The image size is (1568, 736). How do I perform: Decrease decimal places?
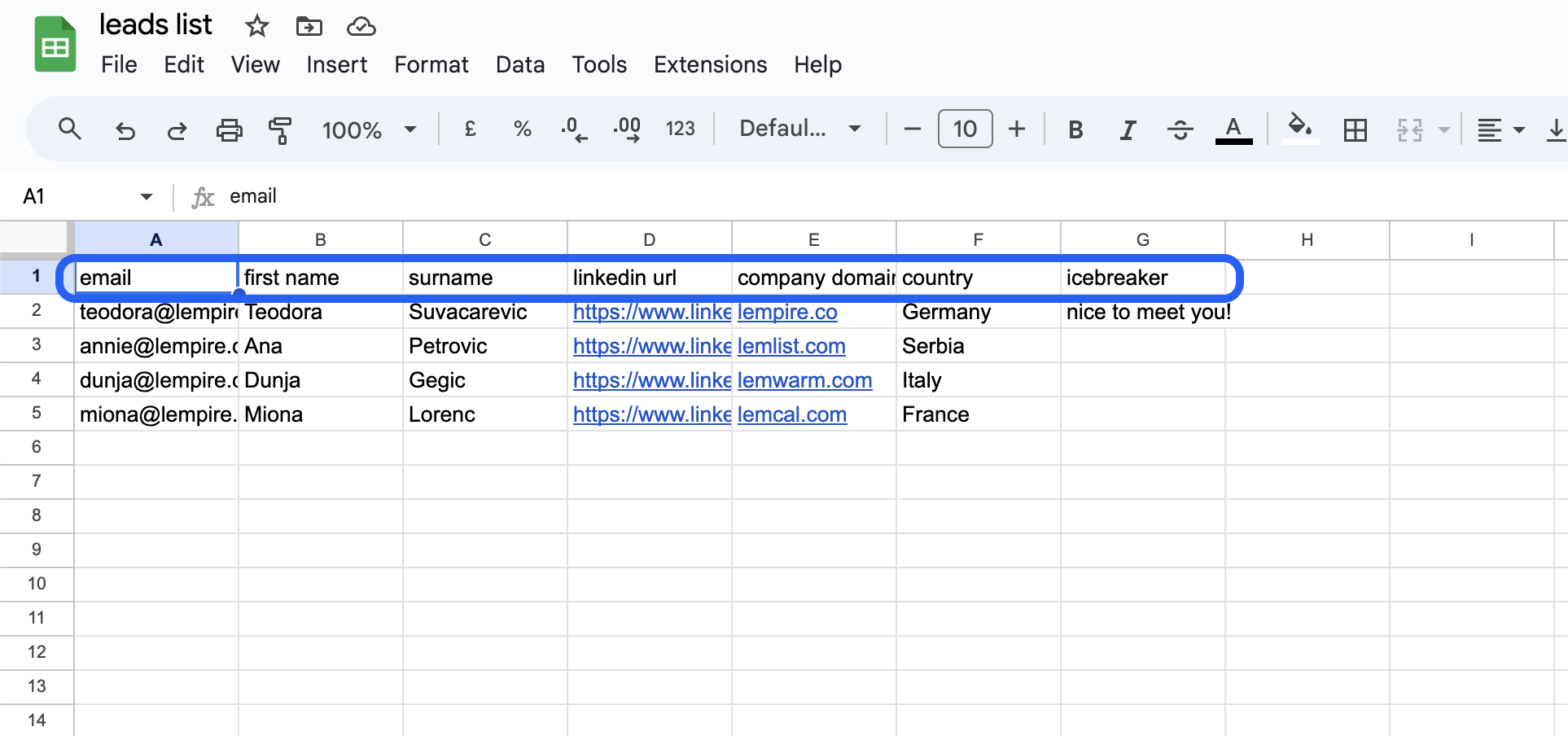coord(575,129)
